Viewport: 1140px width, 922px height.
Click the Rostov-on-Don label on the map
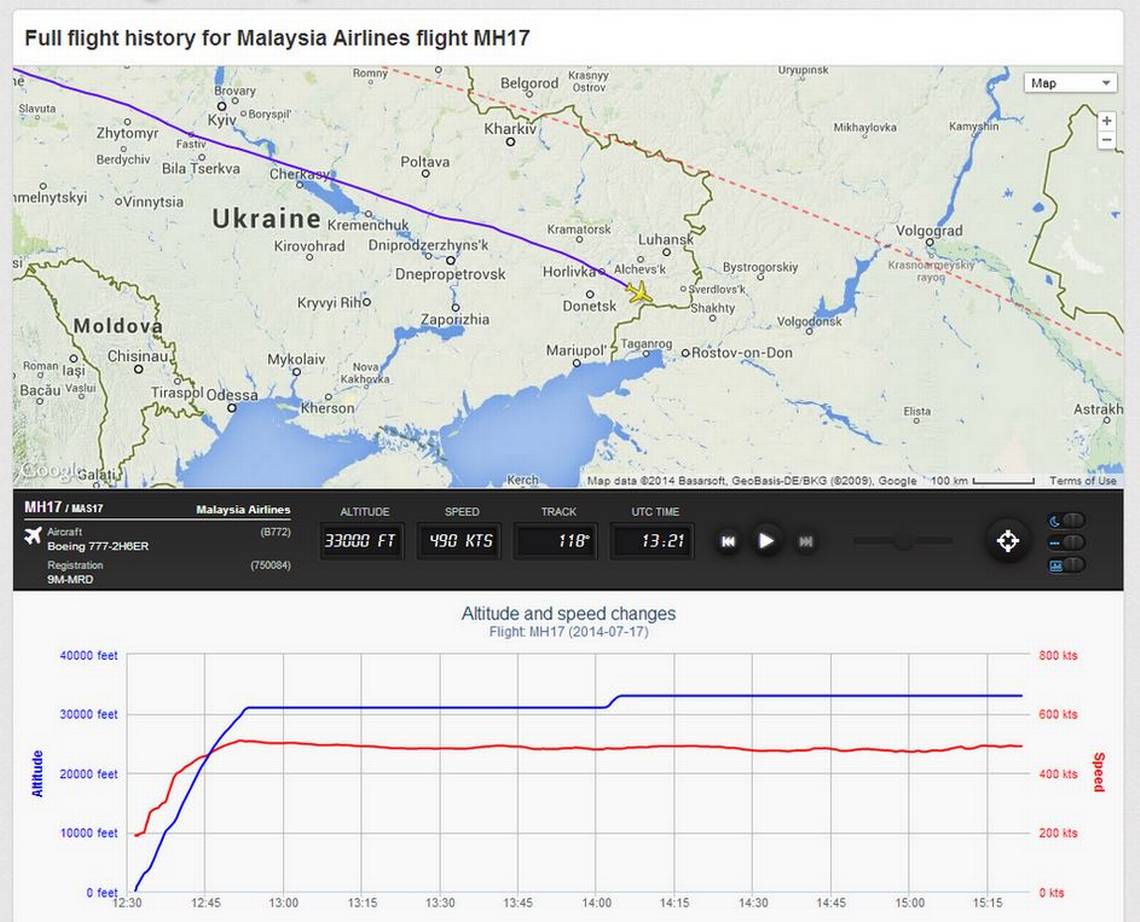point(742,353)
